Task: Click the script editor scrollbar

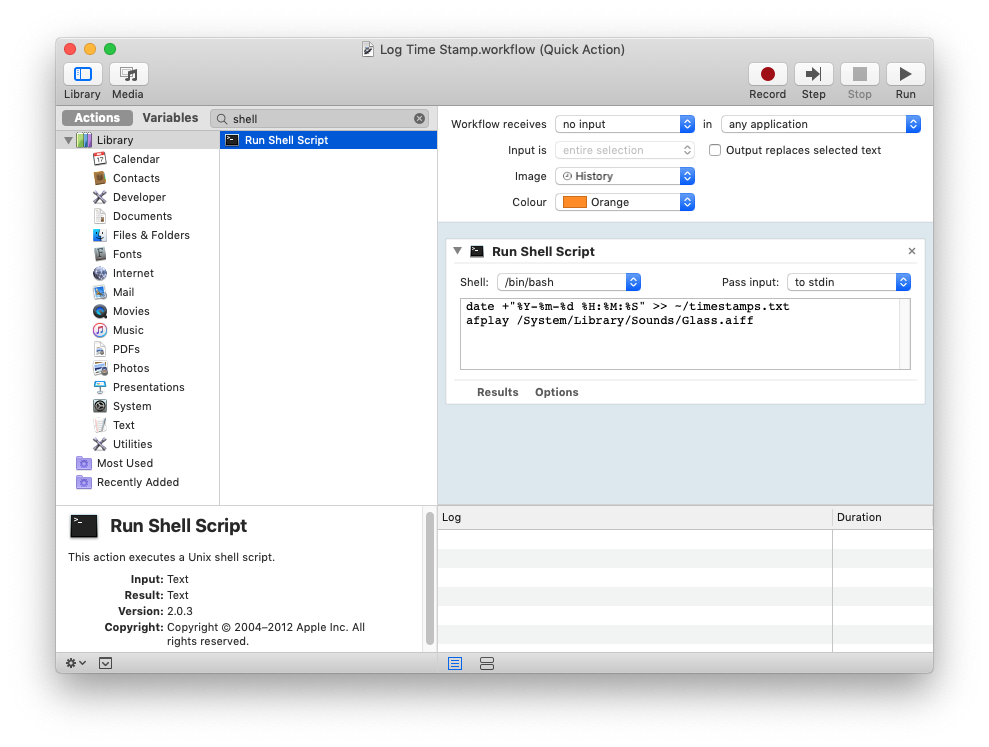Action: point(905,334)
